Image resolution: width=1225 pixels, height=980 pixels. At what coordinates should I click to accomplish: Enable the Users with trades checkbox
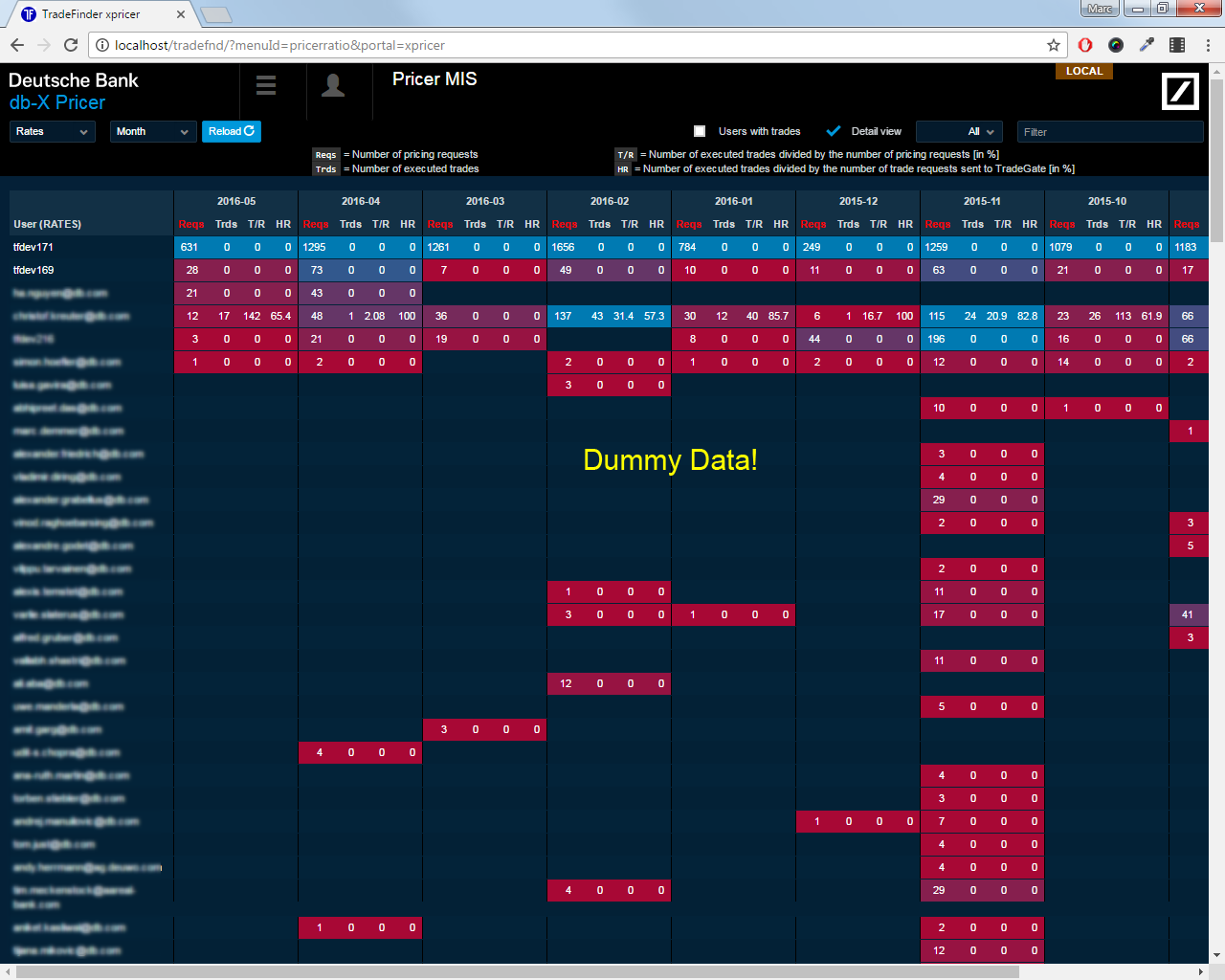(700, 131)
